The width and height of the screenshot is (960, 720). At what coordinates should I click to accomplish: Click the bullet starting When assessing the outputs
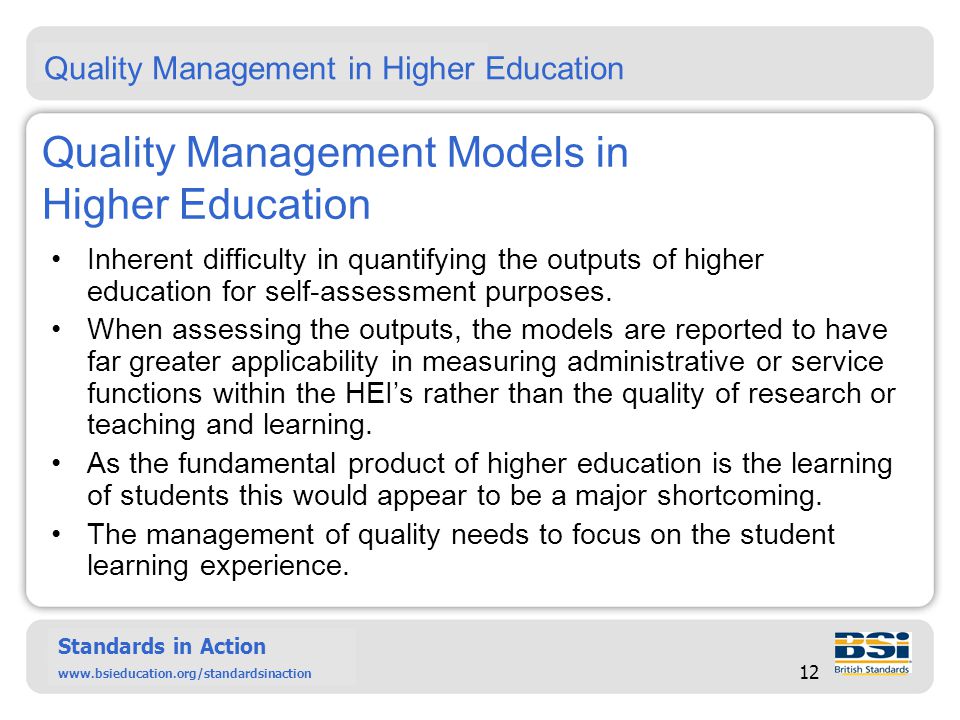pos(491,377)
